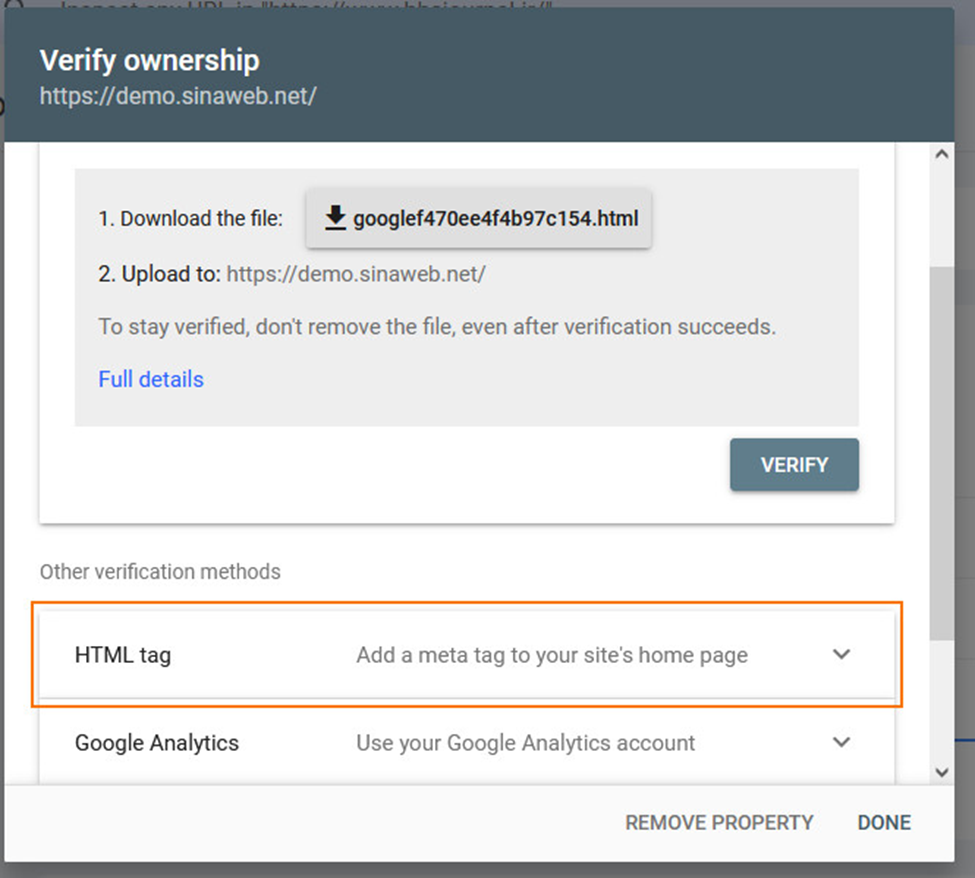Screen dimensions: 975x878
Task: Expand the Google Analytics chevron arrow
Action: (x=842, y=743)
